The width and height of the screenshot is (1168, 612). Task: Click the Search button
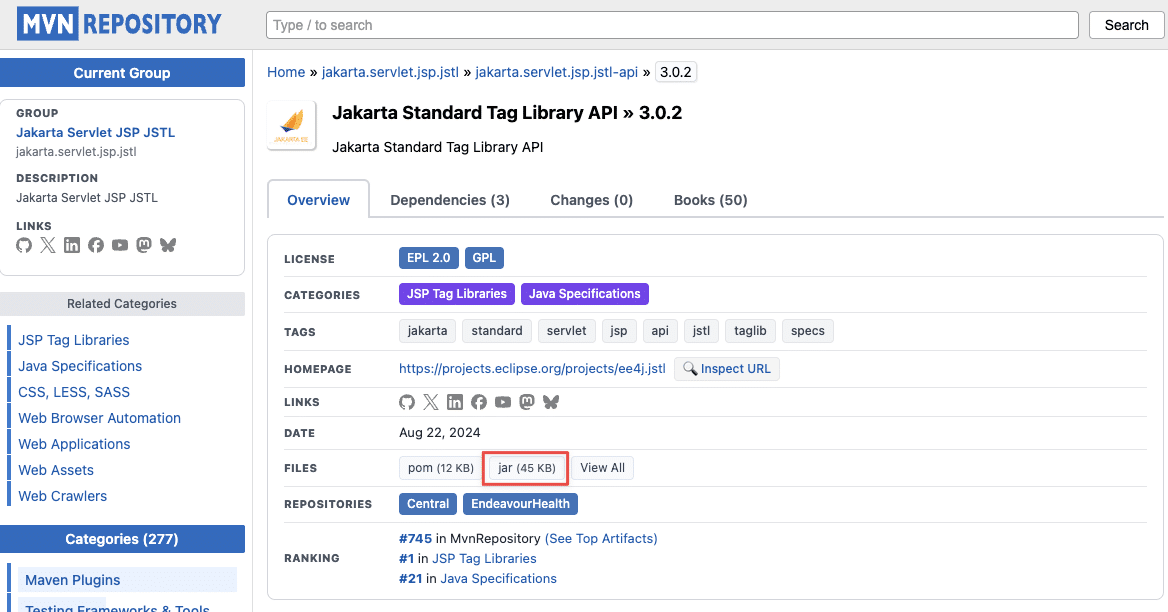tap(1126, 25)
